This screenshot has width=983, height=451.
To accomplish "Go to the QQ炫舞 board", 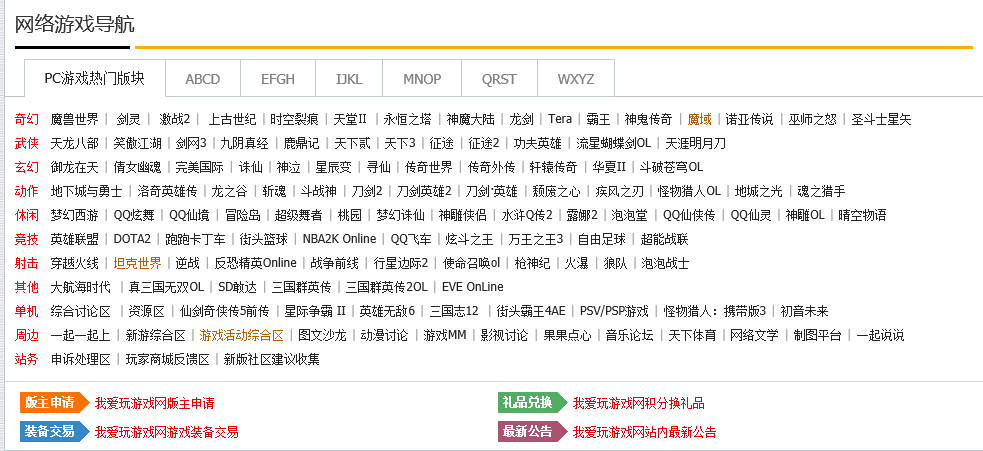I will [134, 215].
